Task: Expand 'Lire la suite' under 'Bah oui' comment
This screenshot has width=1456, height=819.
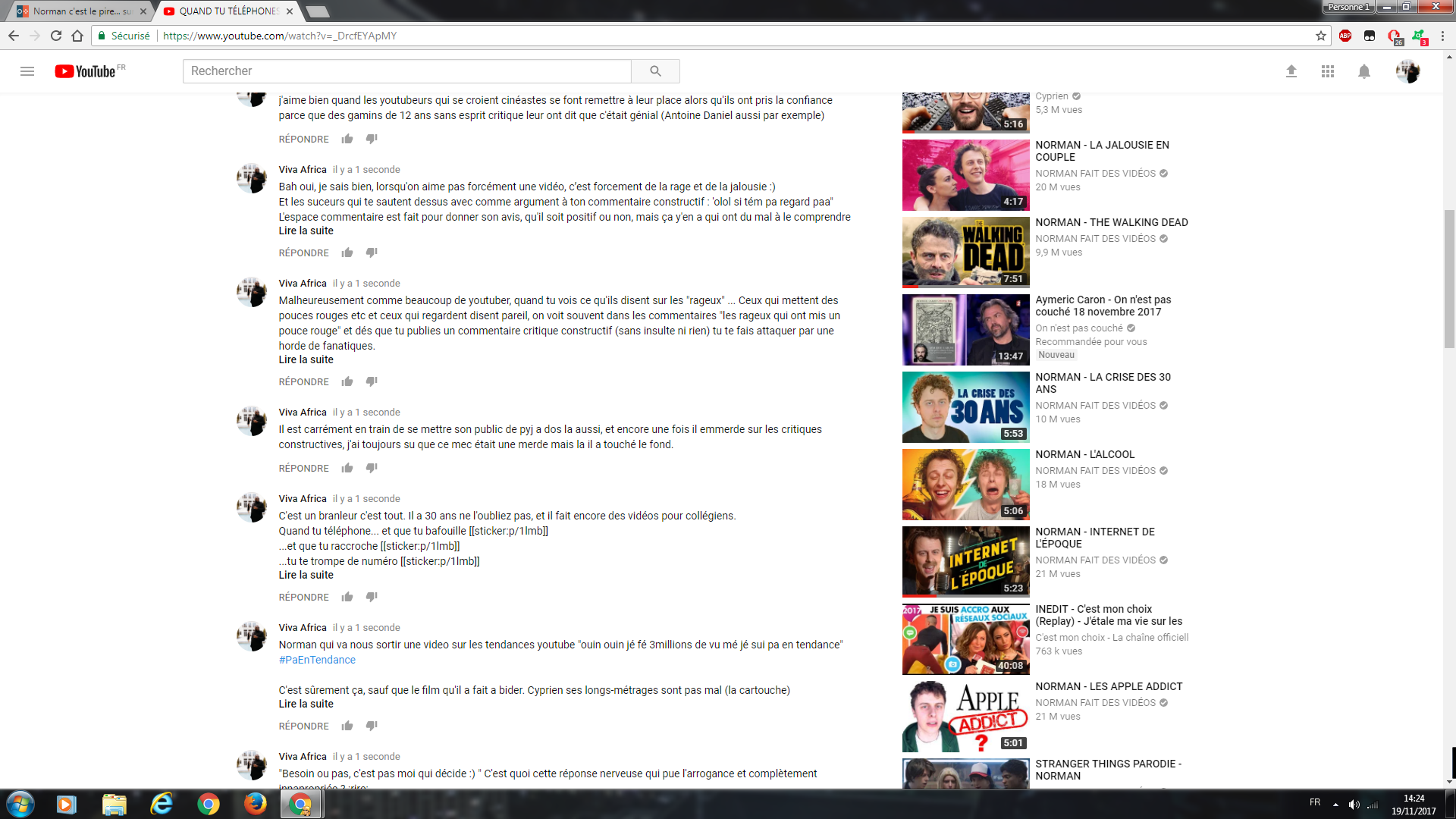Action: pos(306,231)
